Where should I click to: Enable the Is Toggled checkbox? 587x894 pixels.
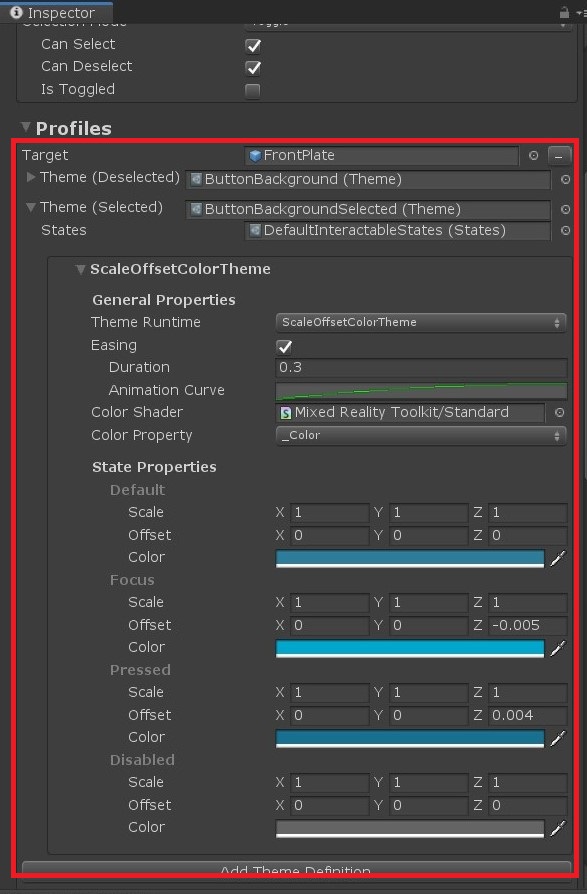(x=252, y=91)
